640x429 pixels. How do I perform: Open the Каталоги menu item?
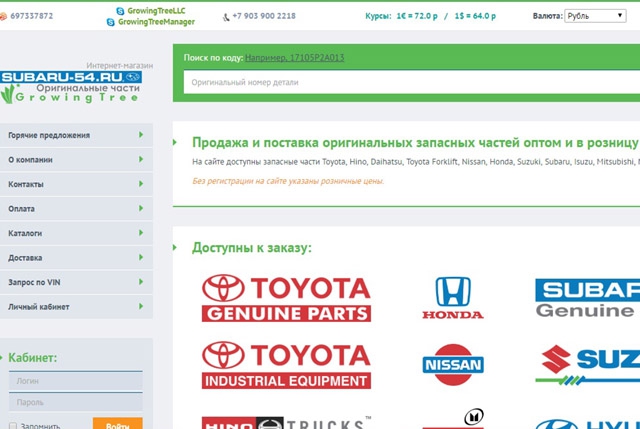click(x=76, y=233)
